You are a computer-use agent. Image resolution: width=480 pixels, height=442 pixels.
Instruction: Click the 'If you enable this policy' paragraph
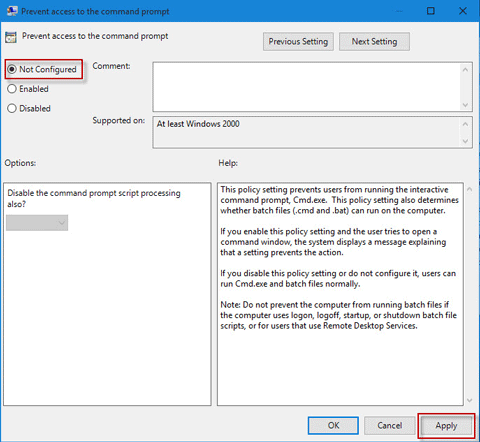333,242
